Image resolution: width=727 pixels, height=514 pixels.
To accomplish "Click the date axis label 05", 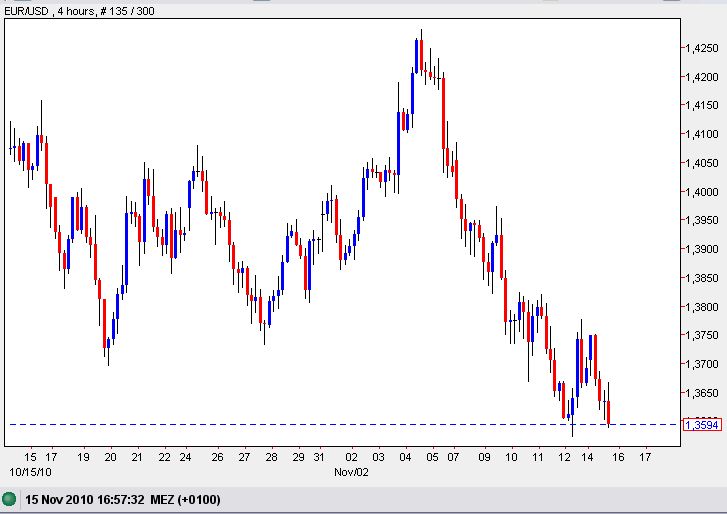I will point(432,457).
